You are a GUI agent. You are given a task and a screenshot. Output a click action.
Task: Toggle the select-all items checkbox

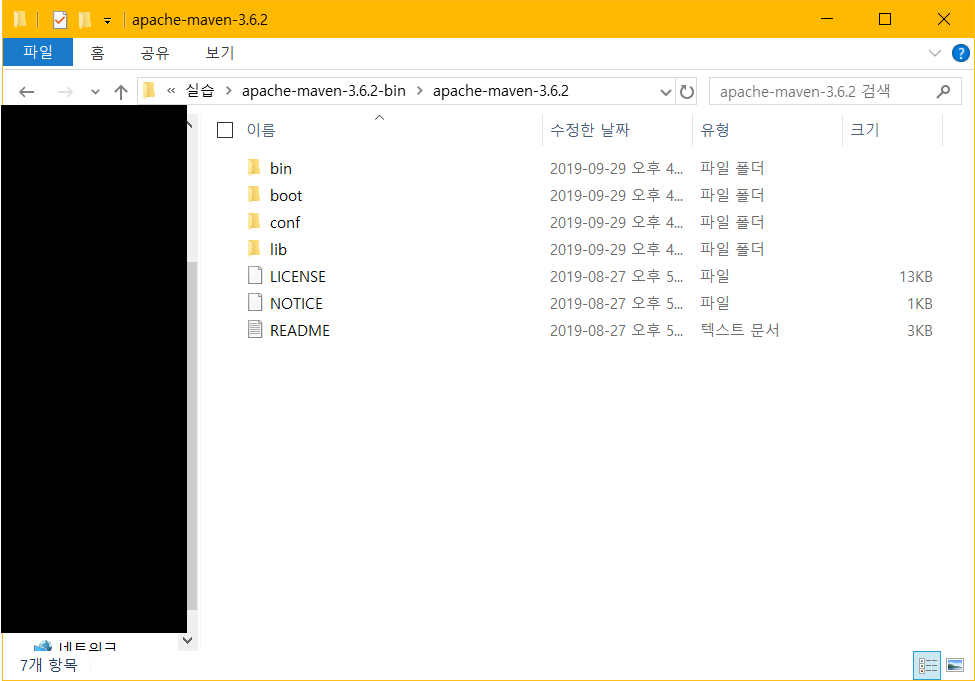coord(224,130)
